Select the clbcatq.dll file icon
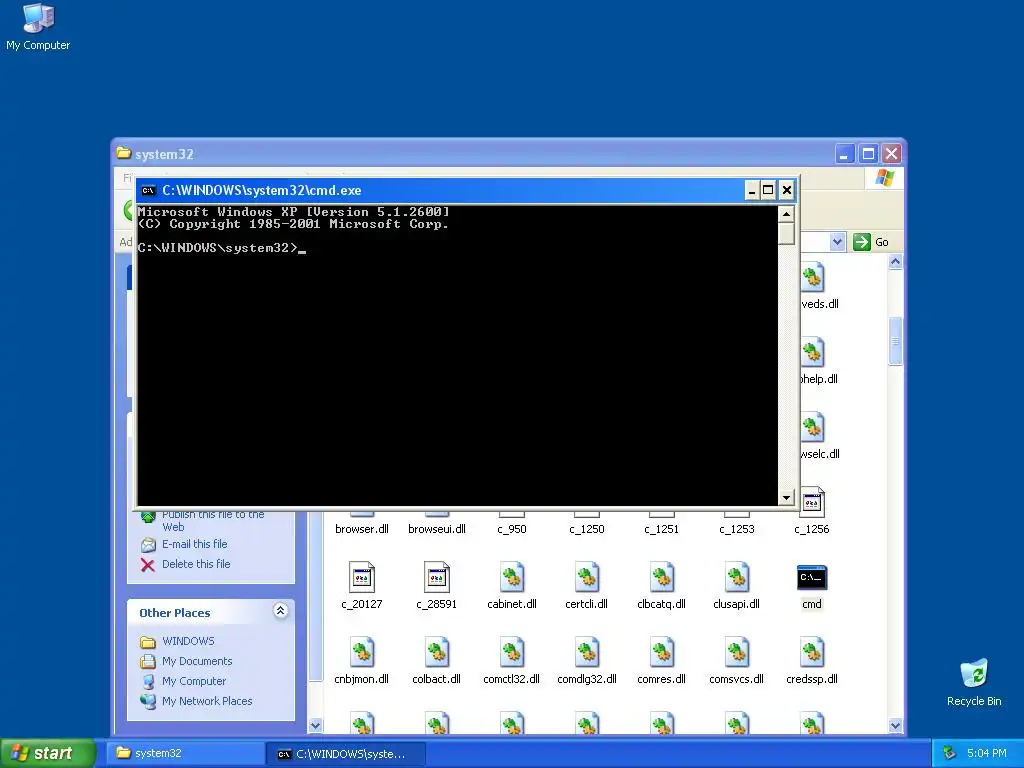This screenshot has width=1024, height=768. point(662,577)
